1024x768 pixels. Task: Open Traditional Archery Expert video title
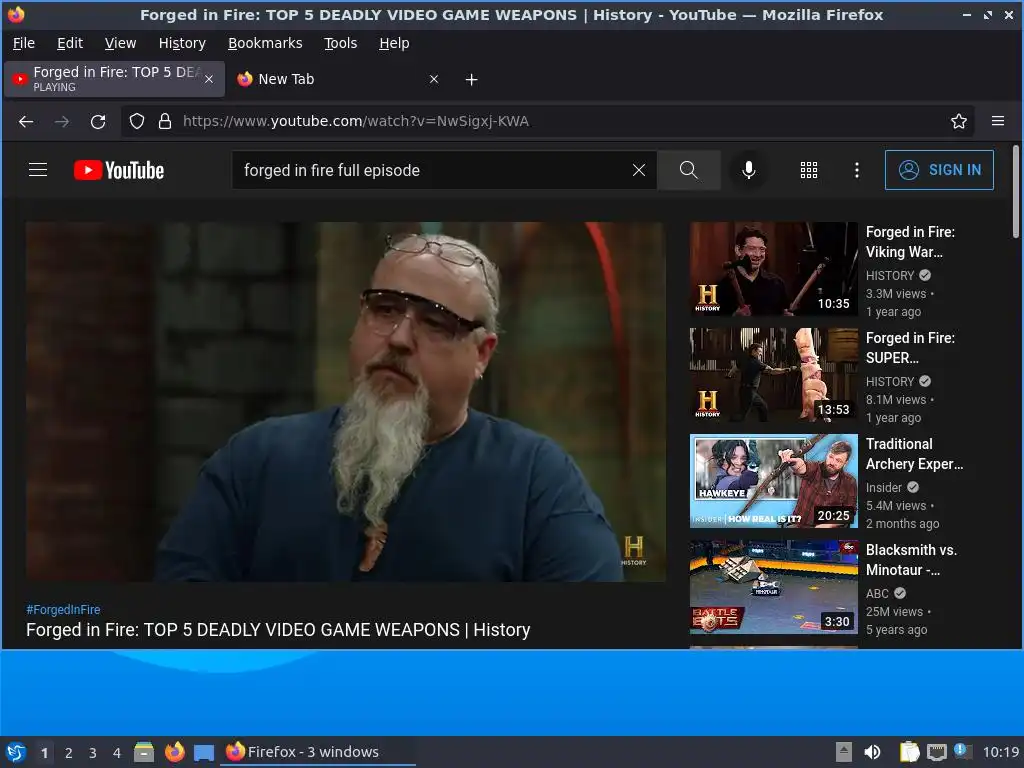pos(914,453)
